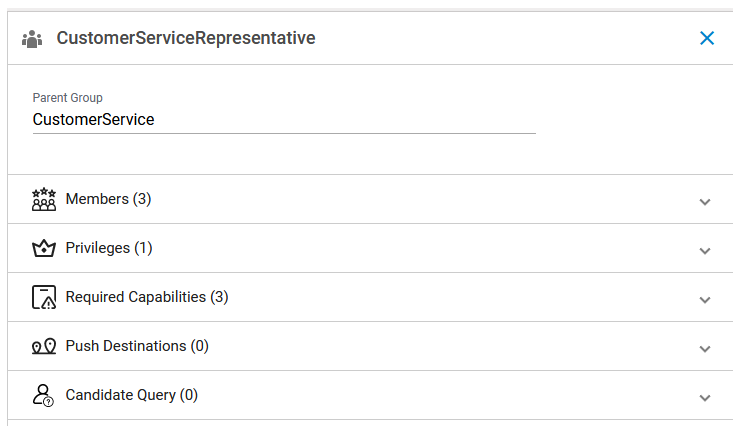Click the Privileges crown icon
The width and height of the screenshot is (753, 440).
coord(44,248)
